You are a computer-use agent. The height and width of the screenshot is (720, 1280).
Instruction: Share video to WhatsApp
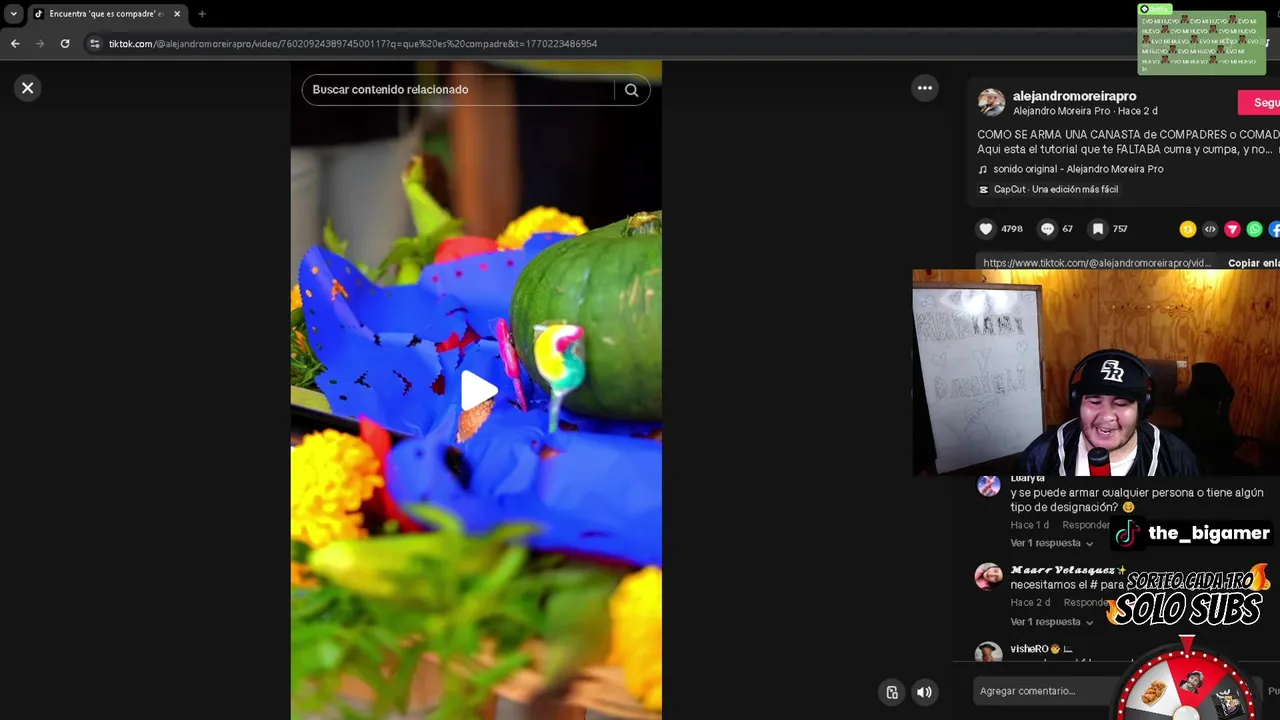[1254, 229]
